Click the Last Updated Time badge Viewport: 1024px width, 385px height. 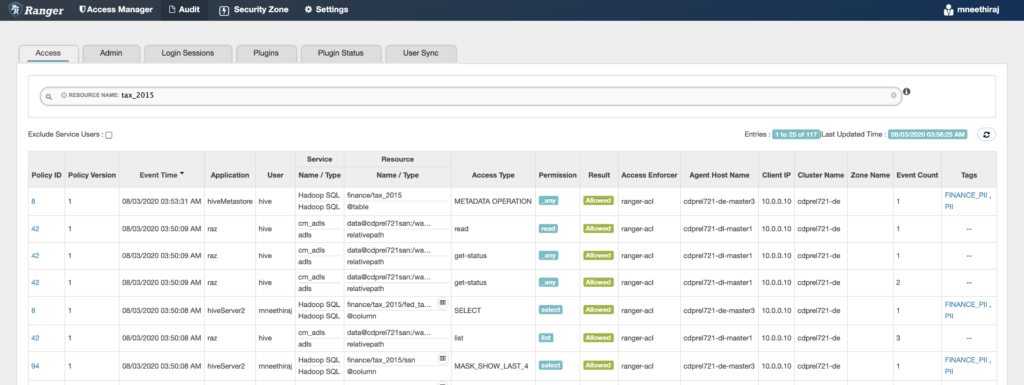(x=927, y=134)
